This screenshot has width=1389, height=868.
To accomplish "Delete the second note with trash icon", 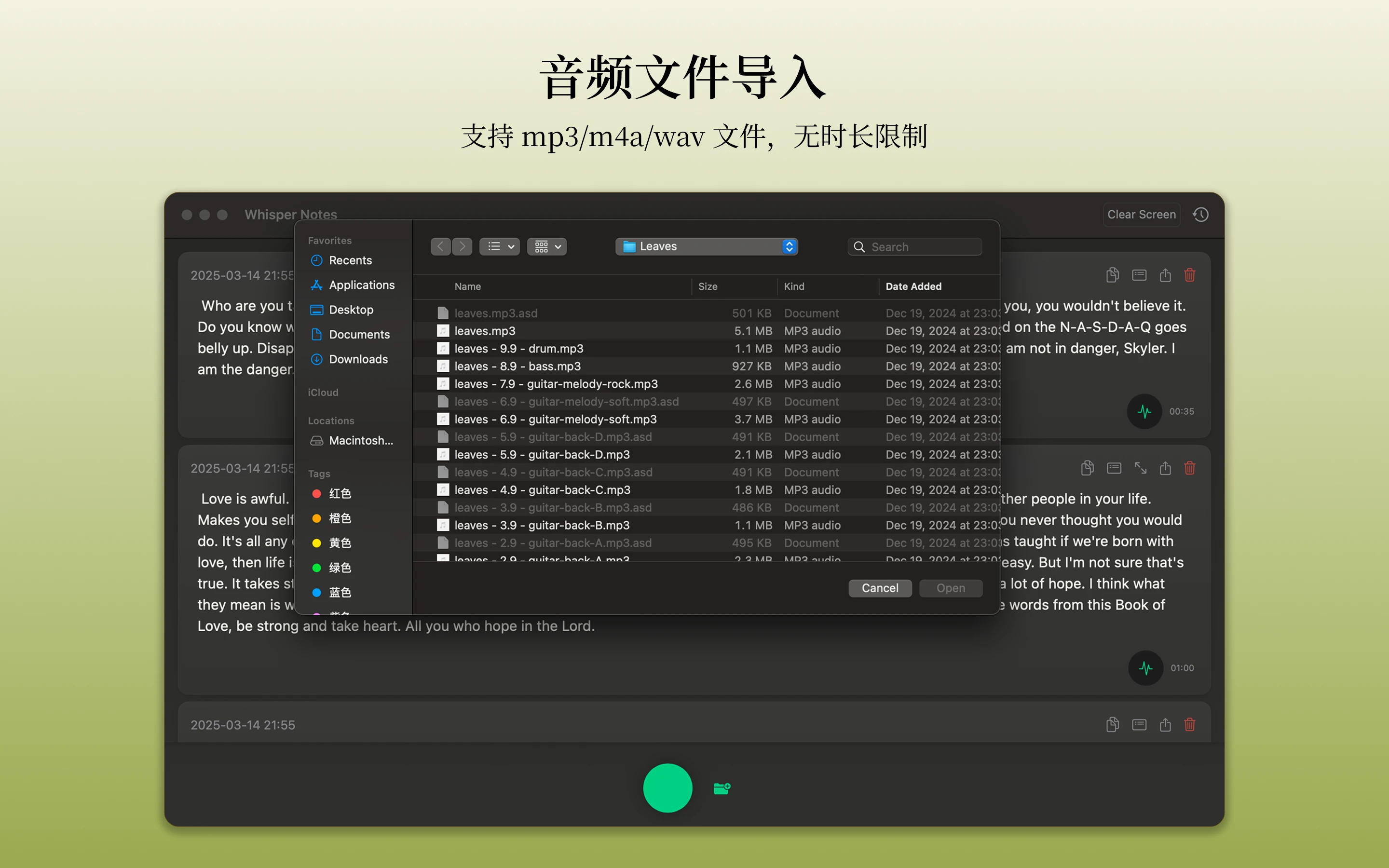I will click(x=1190, y=468).
